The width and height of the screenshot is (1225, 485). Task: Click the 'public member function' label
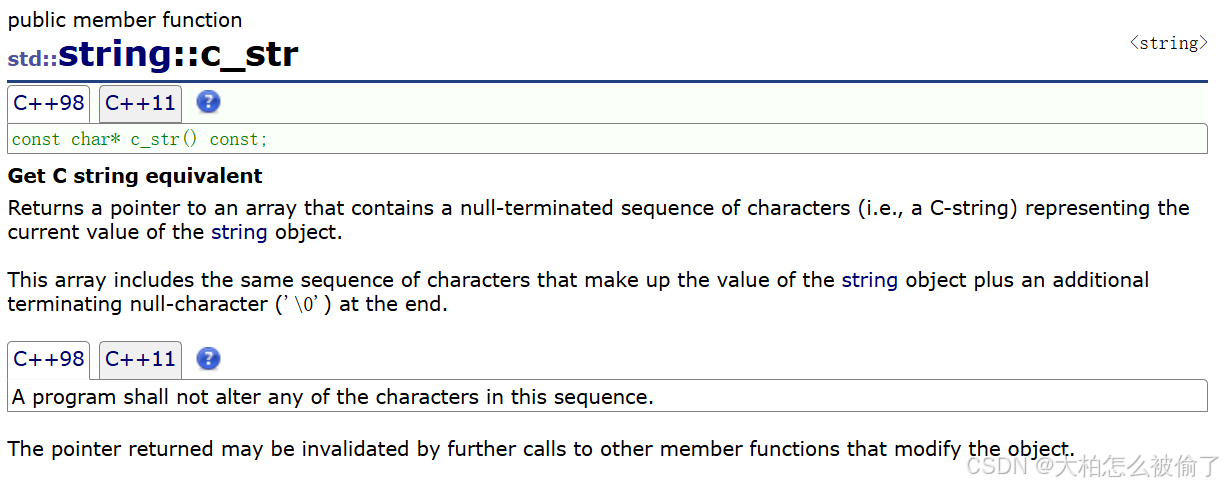[125, 20]
